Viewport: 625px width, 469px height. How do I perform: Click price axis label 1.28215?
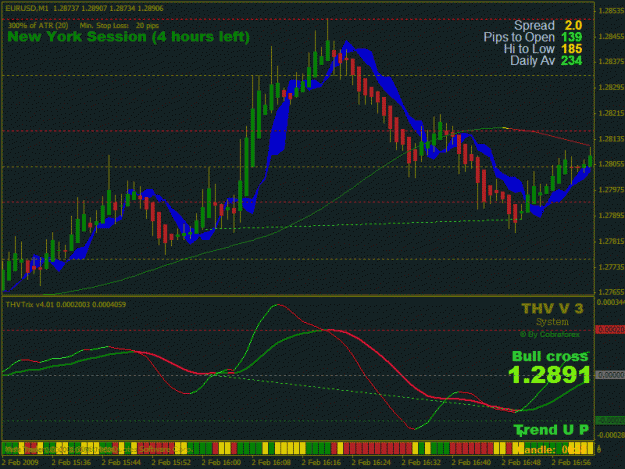pyautogui.click(x=611, y=113)
